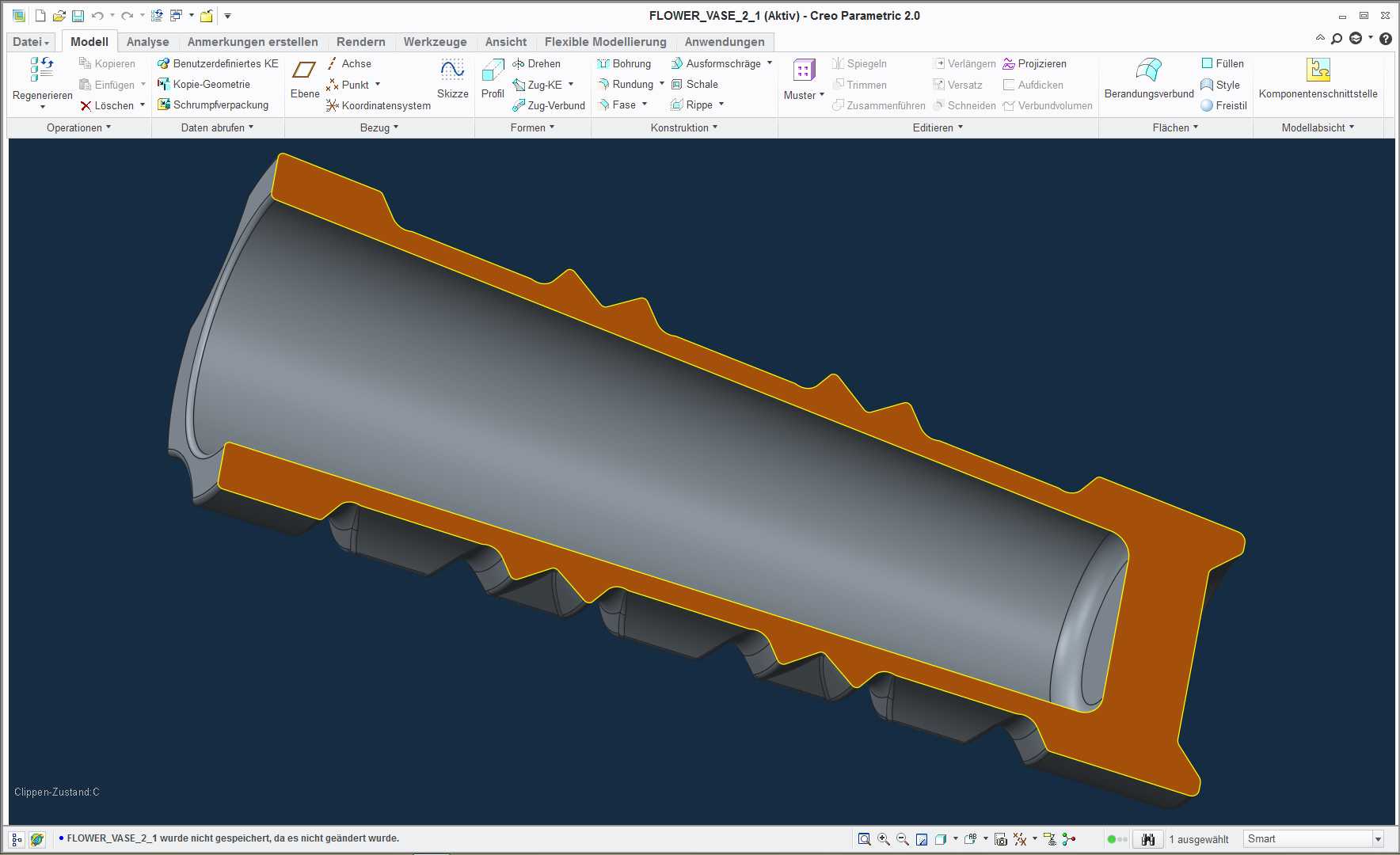Click the Zug-KE sweep button
1400x855 pixels.
(538, 85)
